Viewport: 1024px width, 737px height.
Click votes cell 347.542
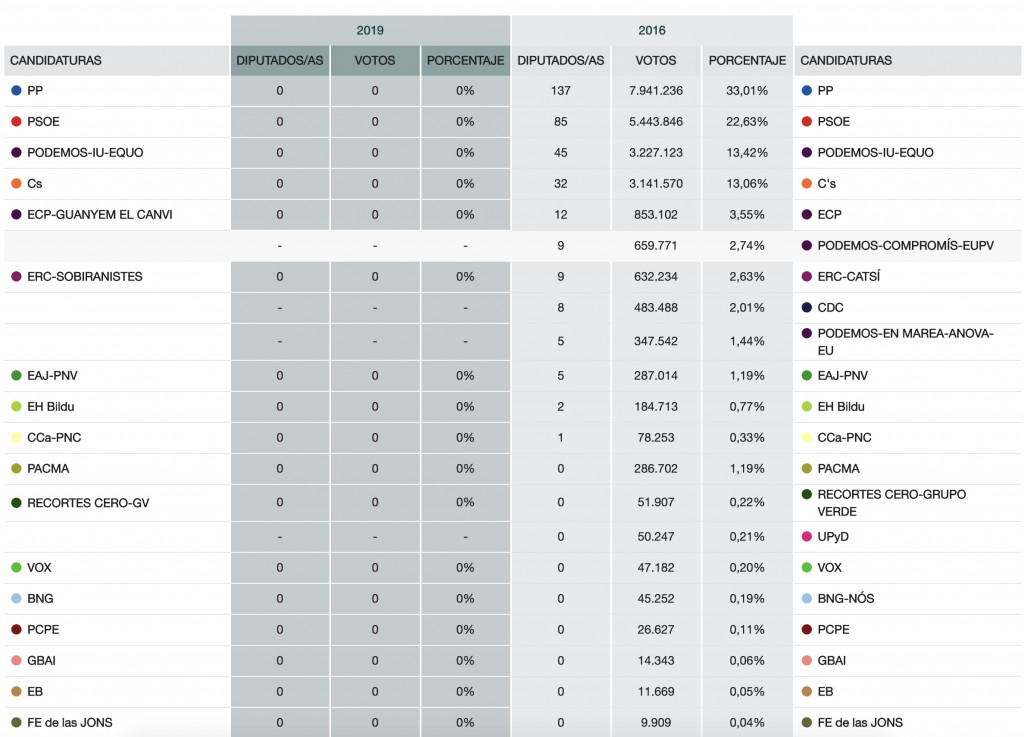(x=656, y=341)
